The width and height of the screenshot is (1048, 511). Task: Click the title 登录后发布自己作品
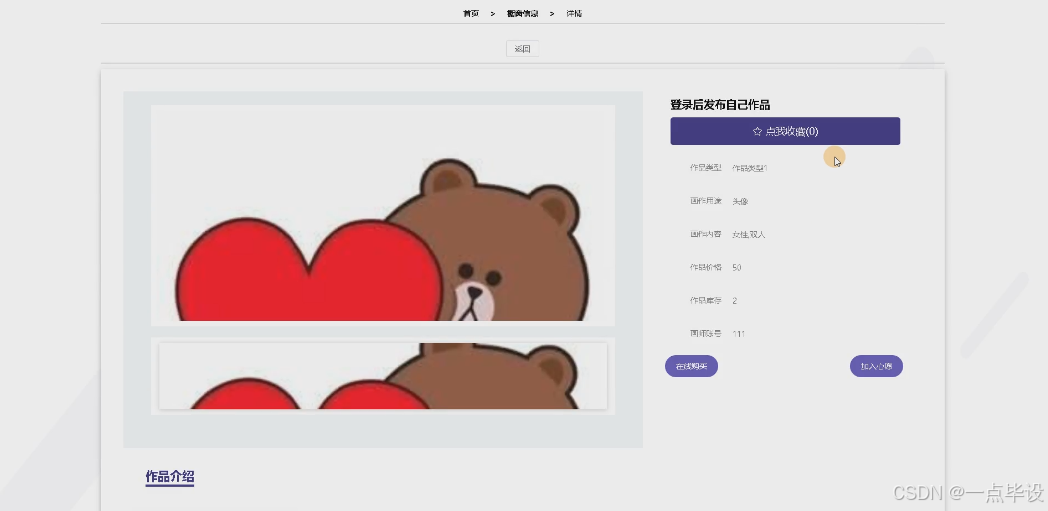(x=720, y=105)
